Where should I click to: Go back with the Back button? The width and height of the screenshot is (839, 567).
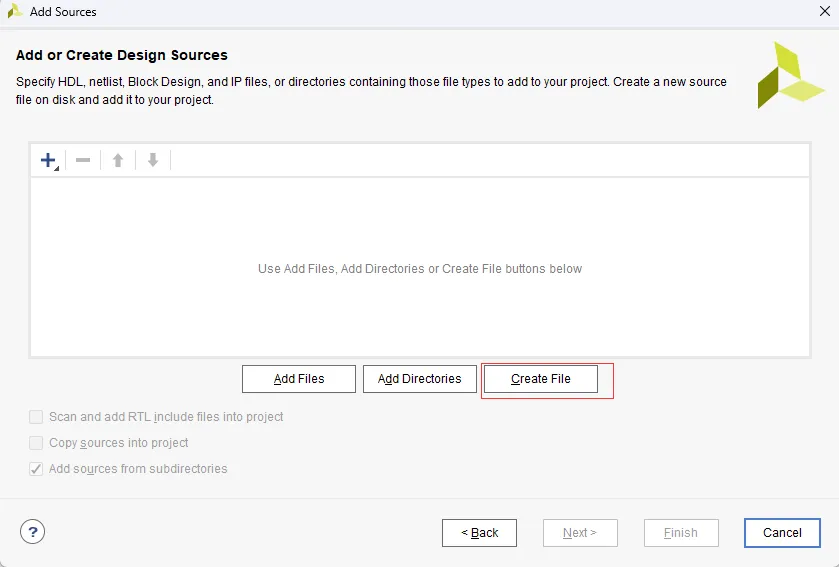(x=479, y=533)
